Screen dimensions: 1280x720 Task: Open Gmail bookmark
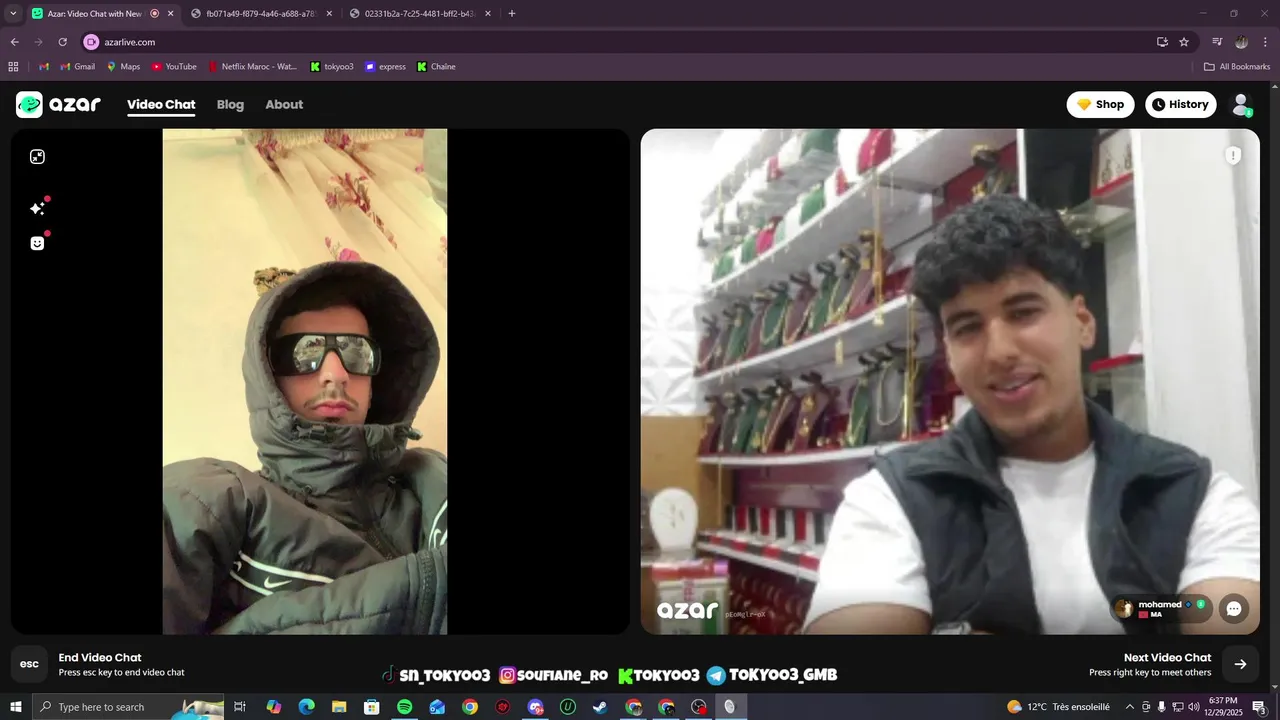(x=77, y=67)
